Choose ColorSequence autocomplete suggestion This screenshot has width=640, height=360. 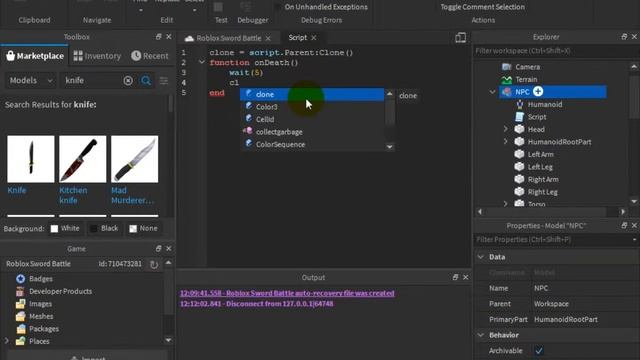coord(312,144)
